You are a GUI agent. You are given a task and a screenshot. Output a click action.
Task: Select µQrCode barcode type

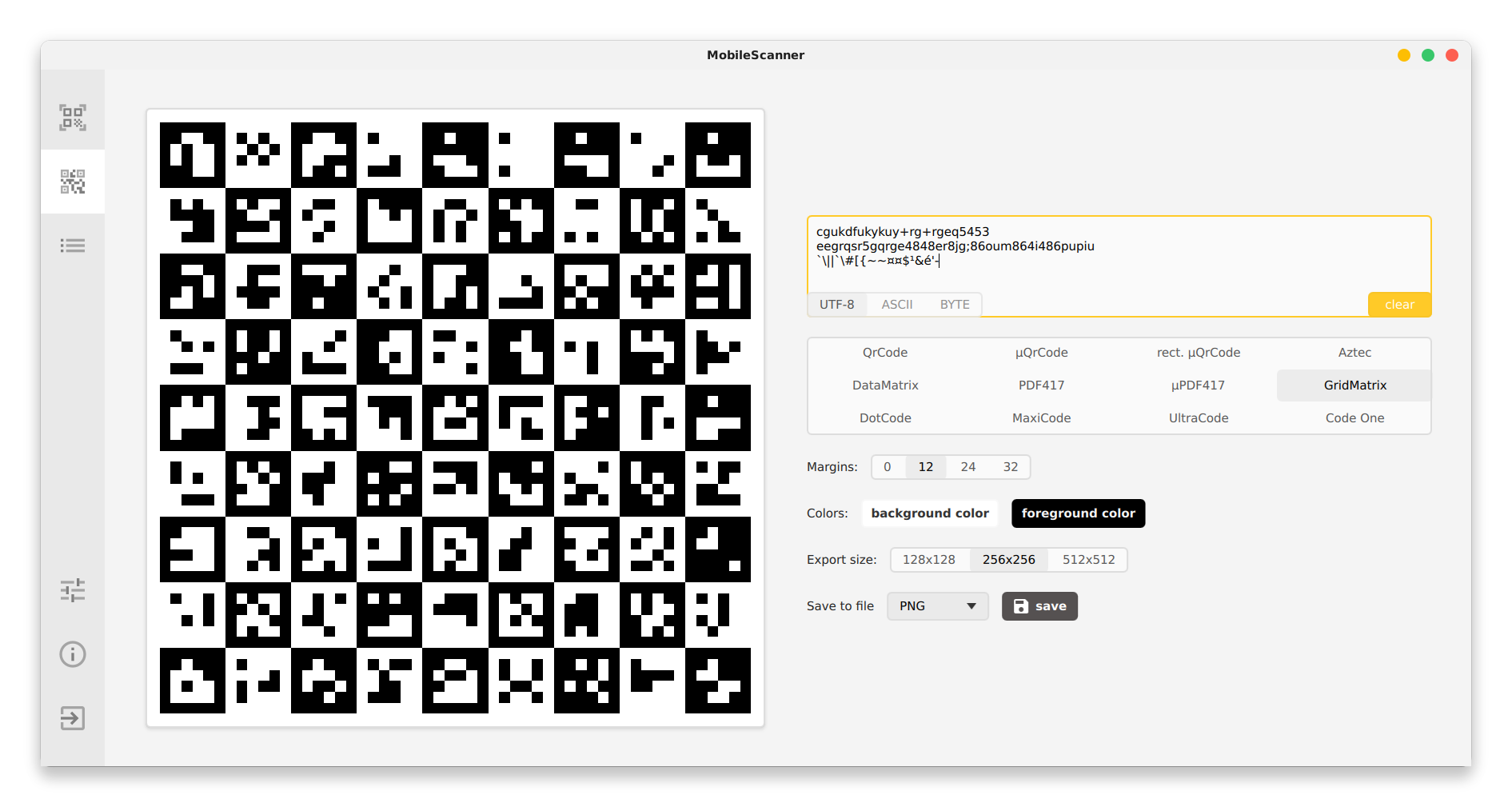[x=1042, y=353]
